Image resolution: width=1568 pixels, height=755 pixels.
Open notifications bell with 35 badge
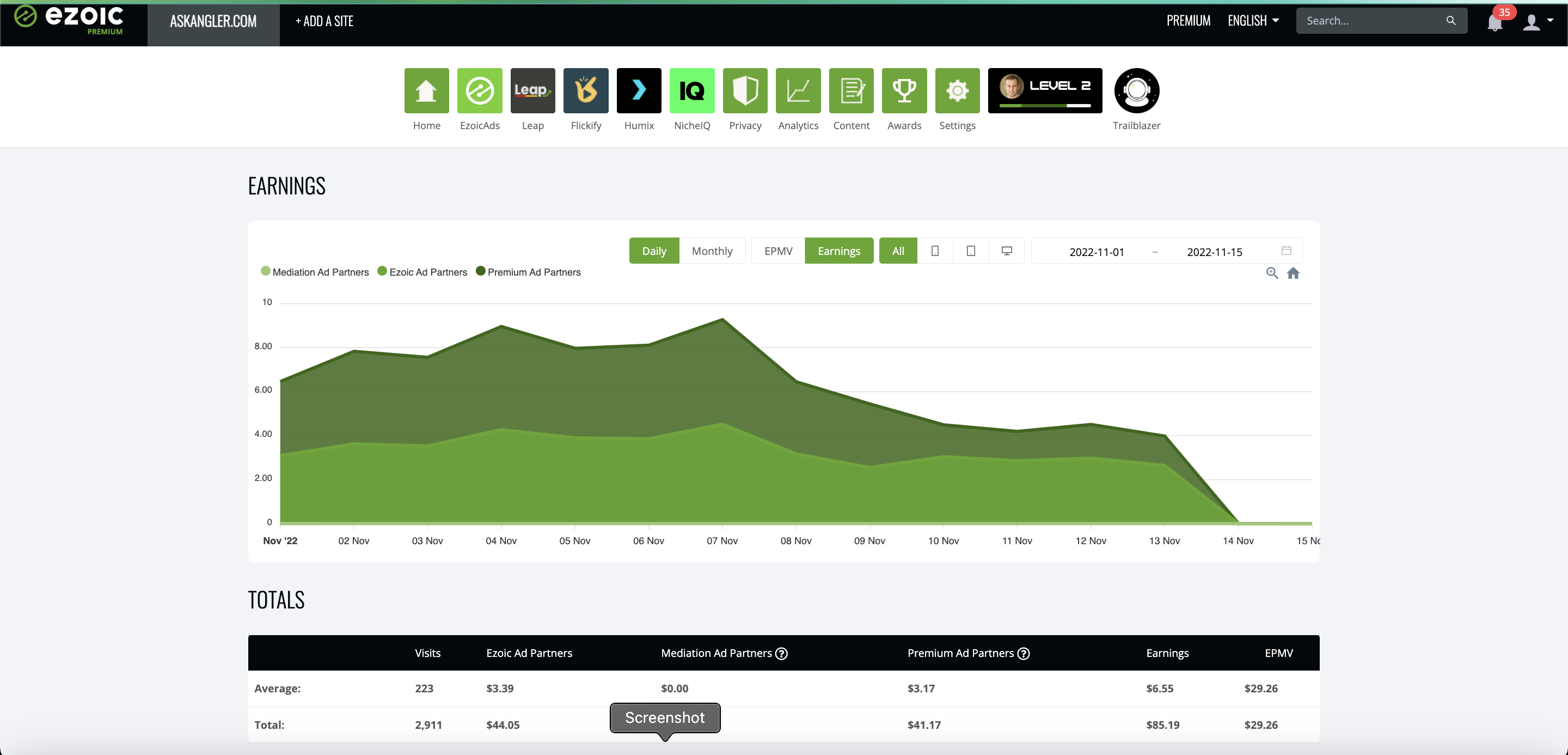[x=1494, y=22]
